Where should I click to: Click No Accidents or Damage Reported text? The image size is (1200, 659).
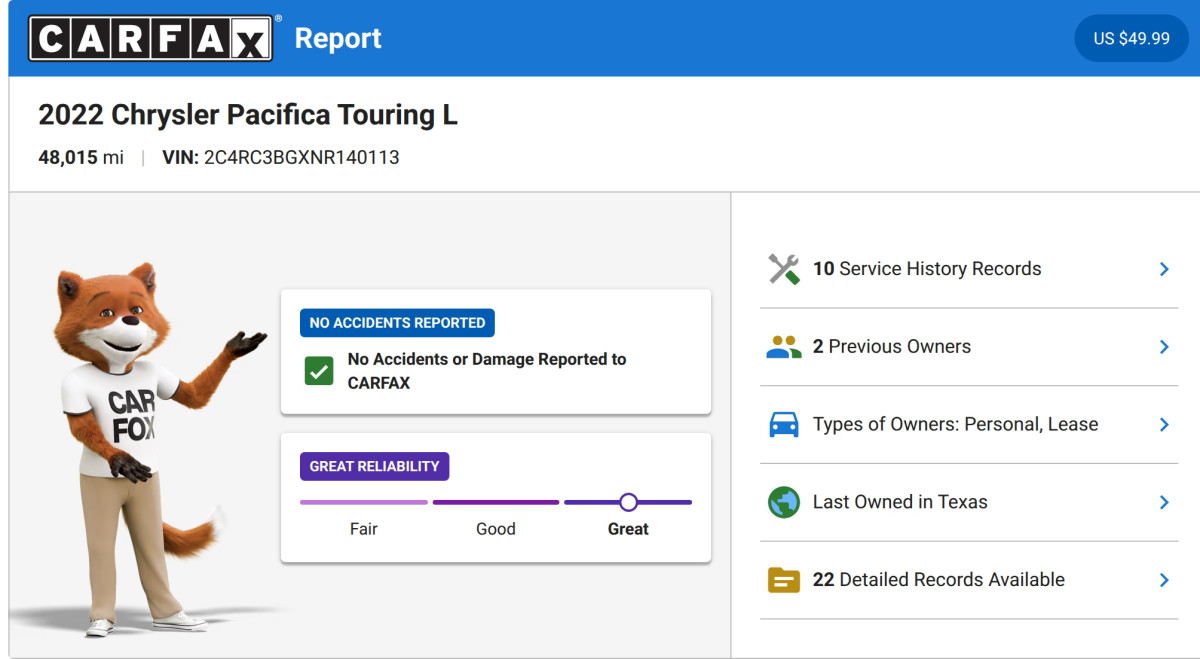click(x=487, y=371)
